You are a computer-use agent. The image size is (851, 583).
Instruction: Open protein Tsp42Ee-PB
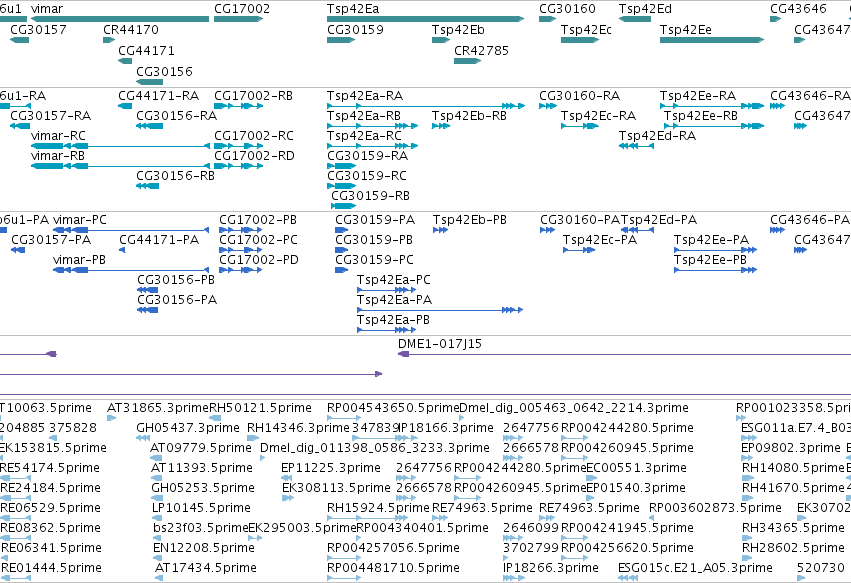coord(715,270)
